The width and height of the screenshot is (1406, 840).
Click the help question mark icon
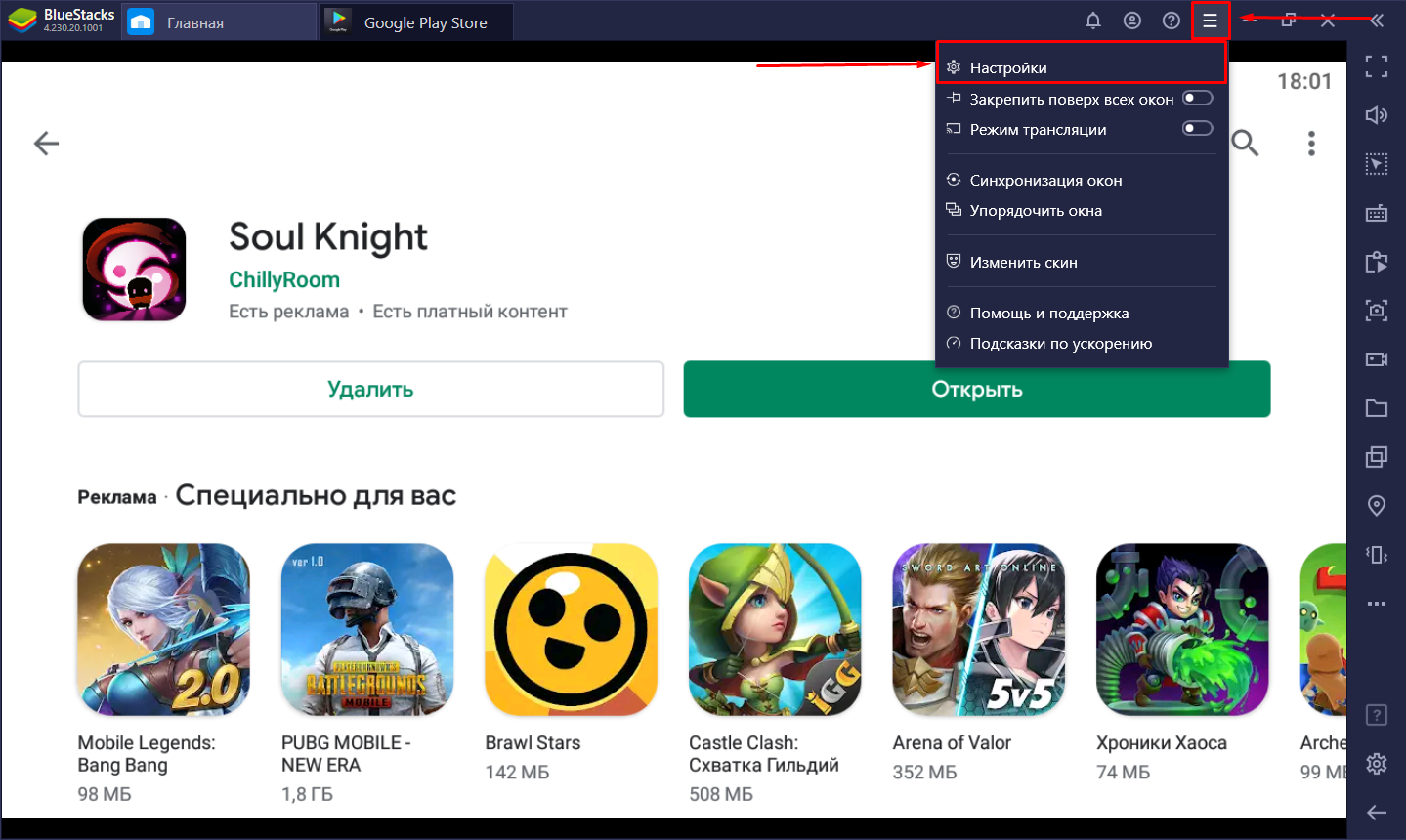[1172, 21]
